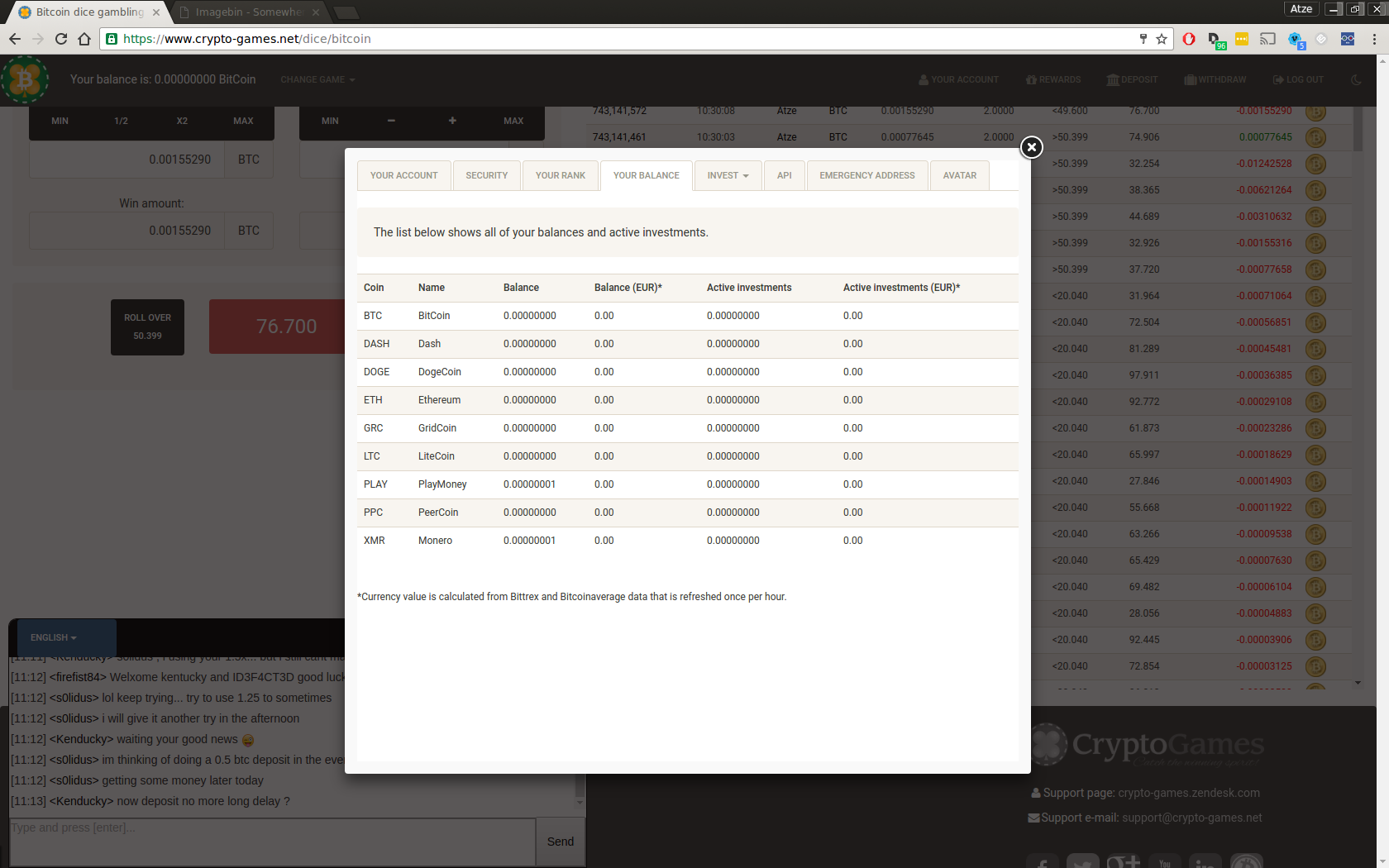Switch to the Imagebin browser tab
The image size is (1389, 868).
coord(249,12)
